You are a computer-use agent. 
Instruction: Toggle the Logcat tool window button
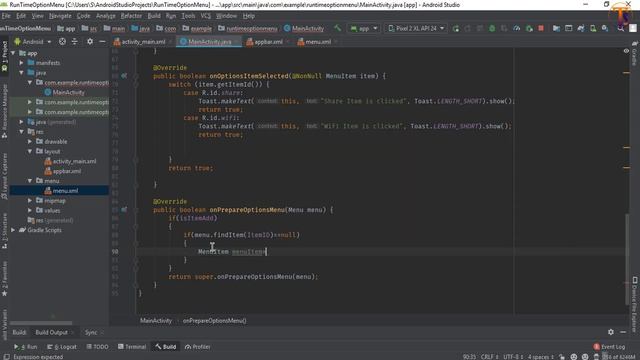62,347
